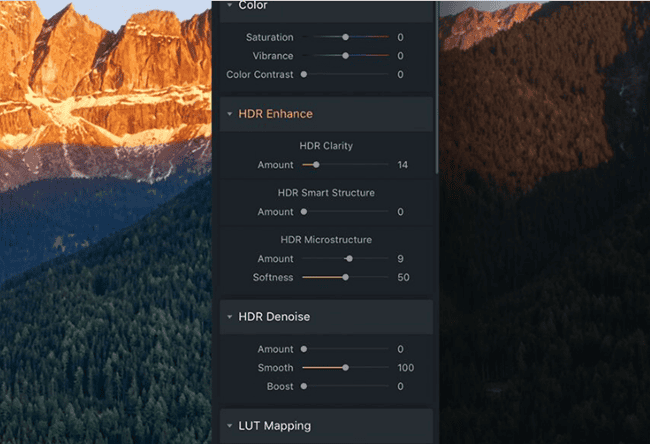Screen dimensions: 650x444
Task: Click the HDR Microstructure Amount value 9
Action: click(400, 259)
